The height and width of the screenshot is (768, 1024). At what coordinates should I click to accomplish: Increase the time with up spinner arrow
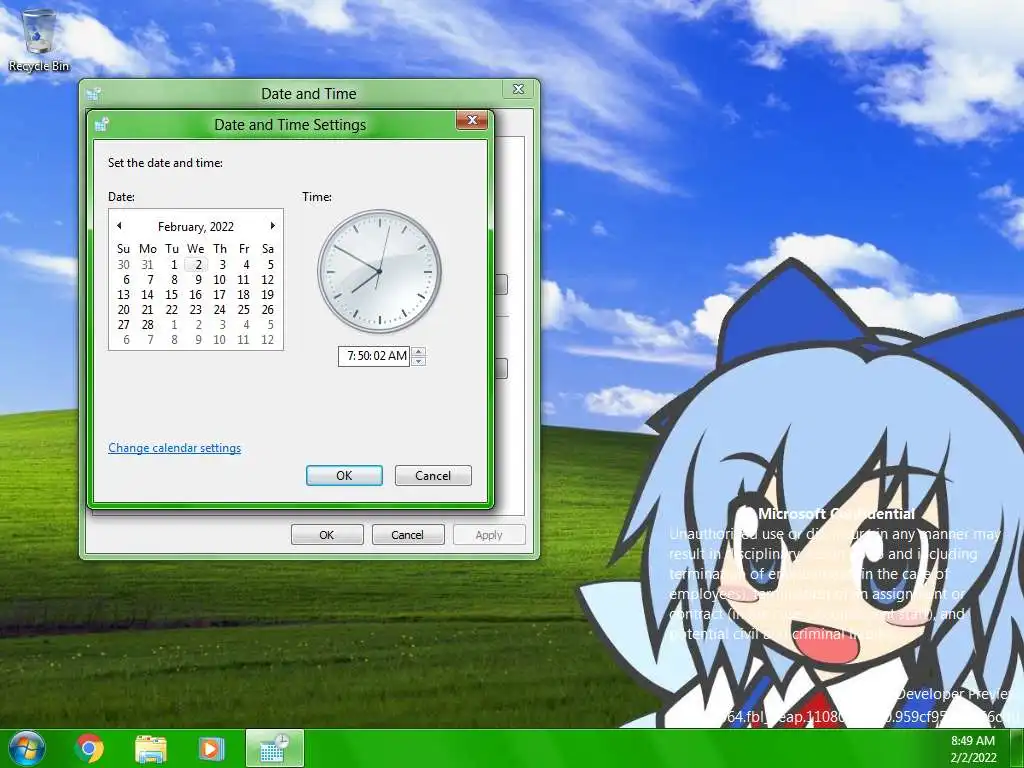pos(419,352)
